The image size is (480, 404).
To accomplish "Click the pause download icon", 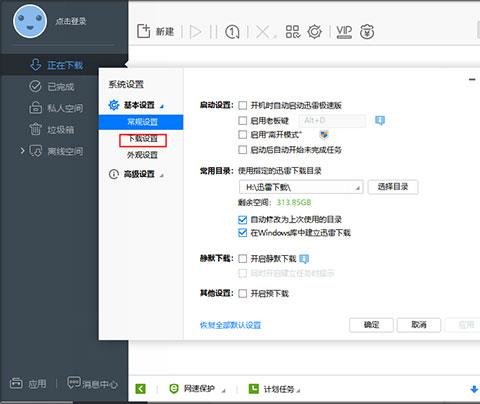I will (x=214, y=32).
